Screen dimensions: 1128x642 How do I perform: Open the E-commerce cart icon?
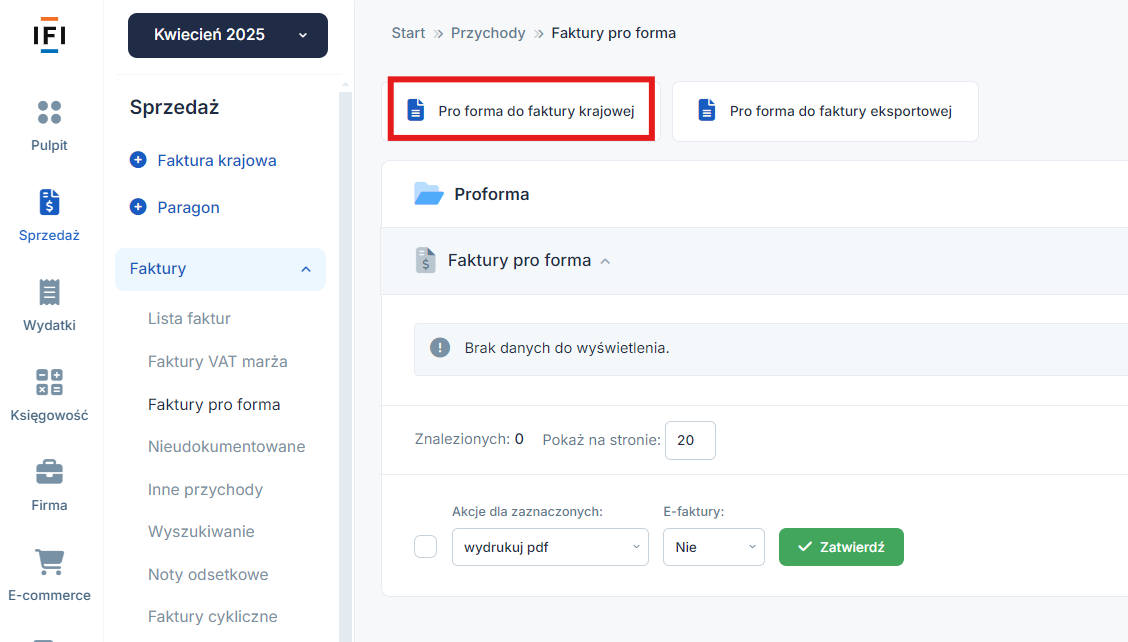tap(49, 562)
